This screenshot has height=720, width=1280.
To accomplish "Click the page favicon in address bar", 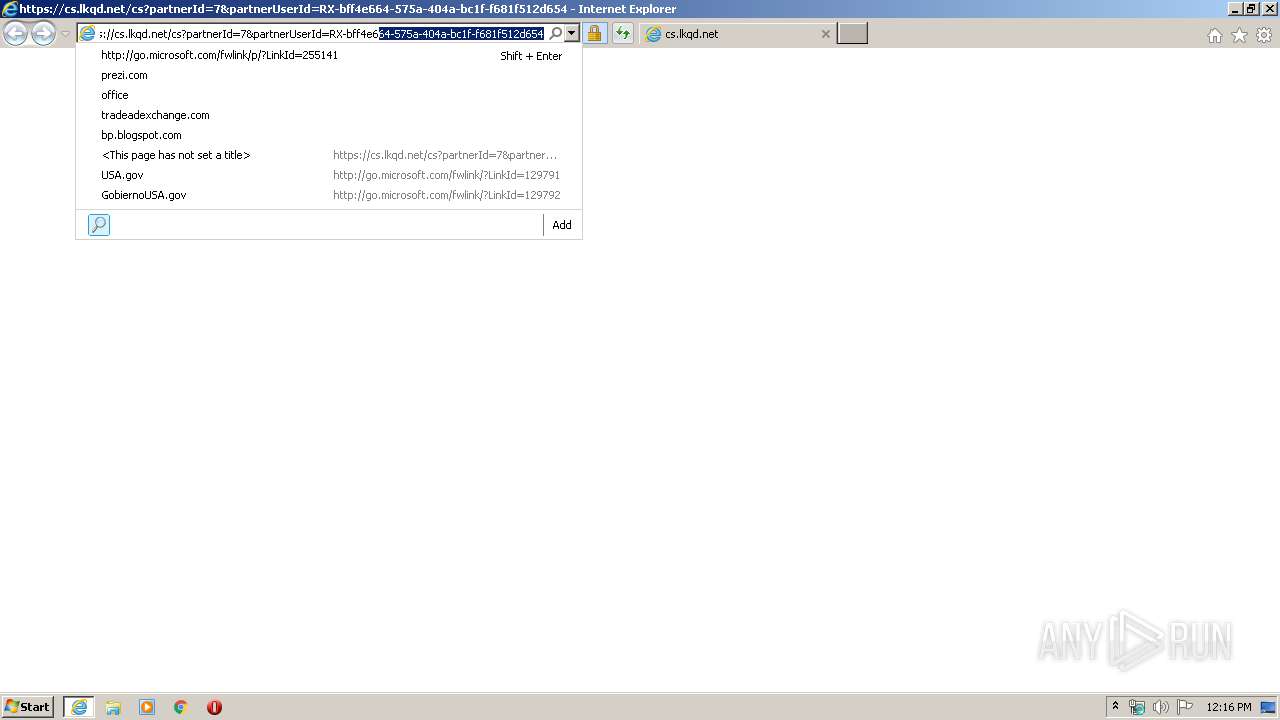I will coord(88,34).
